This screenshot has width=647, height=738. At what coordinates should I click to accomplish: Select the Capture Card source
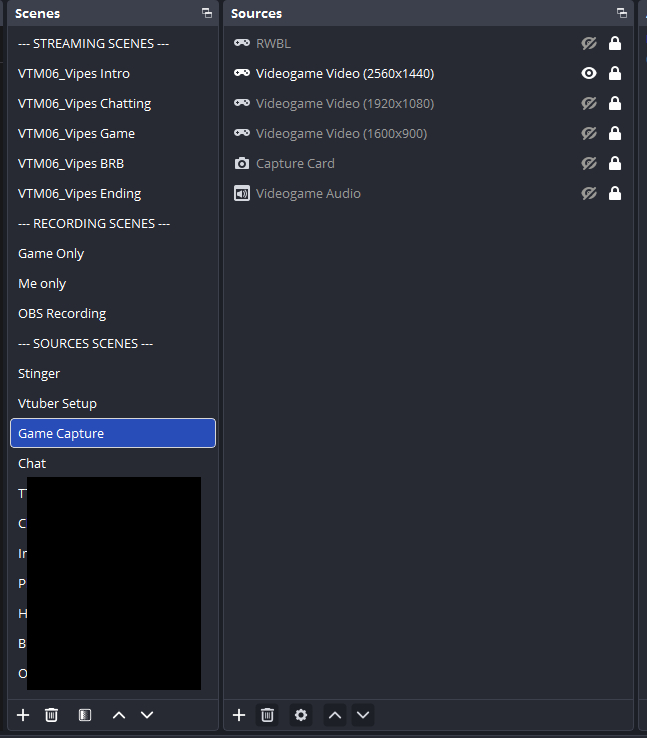pyautogui.click(x=295, y=164)
